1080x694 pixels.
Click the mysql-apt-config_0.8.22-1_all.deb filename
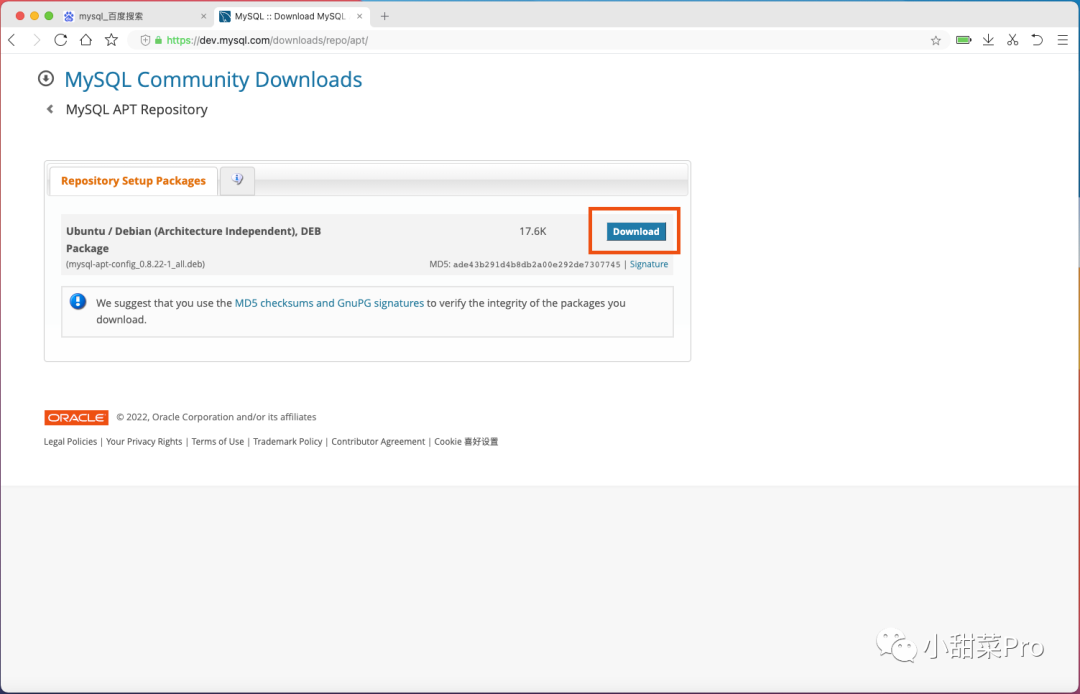tap(135, 264)
